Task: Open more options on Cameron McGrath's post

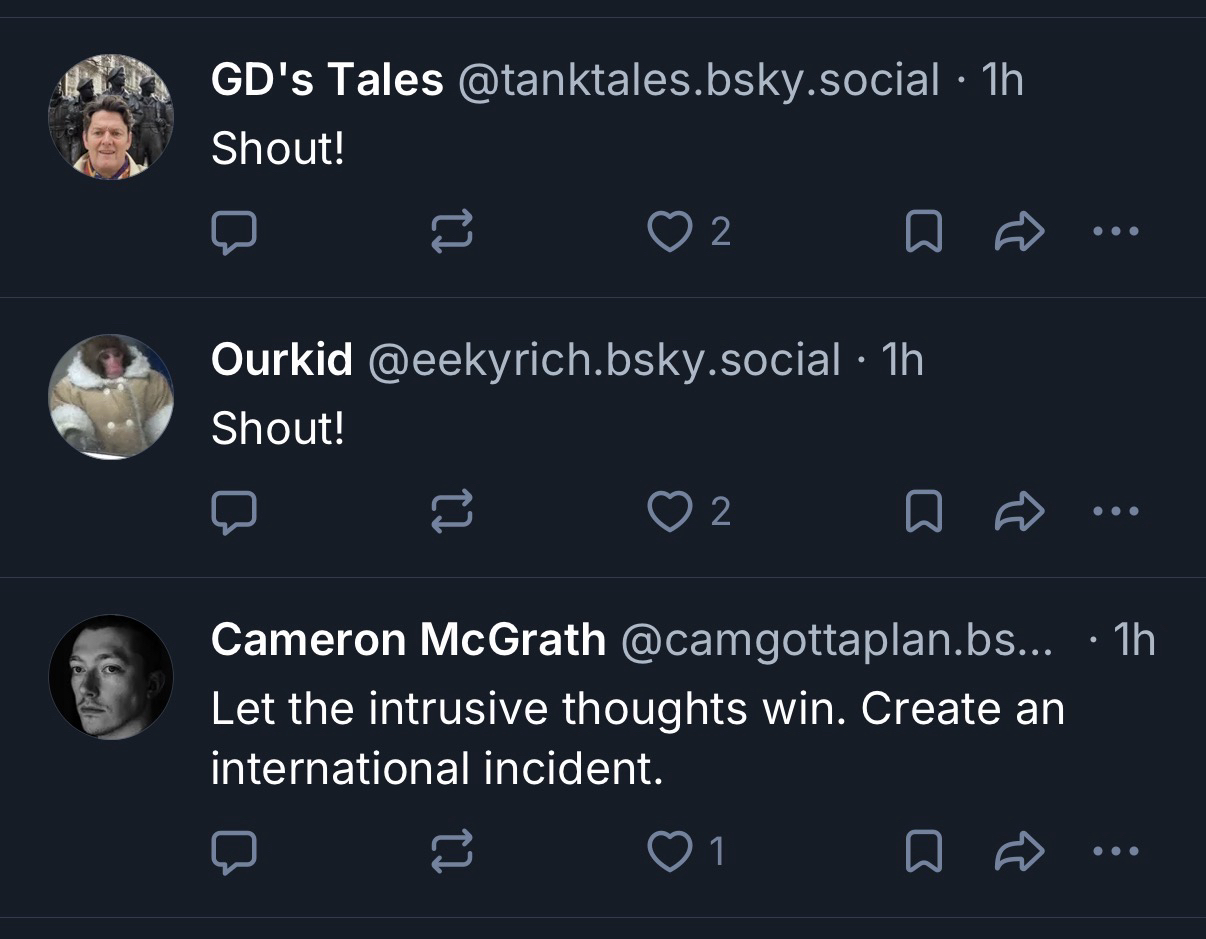Action: tap(1116, 852)
